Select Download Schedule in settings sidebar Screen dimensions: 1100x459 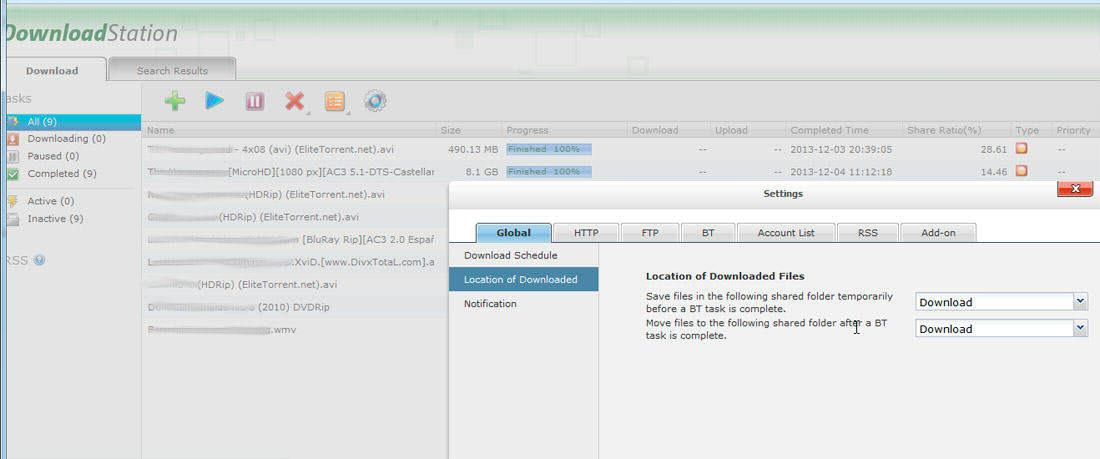coord(523,255)
